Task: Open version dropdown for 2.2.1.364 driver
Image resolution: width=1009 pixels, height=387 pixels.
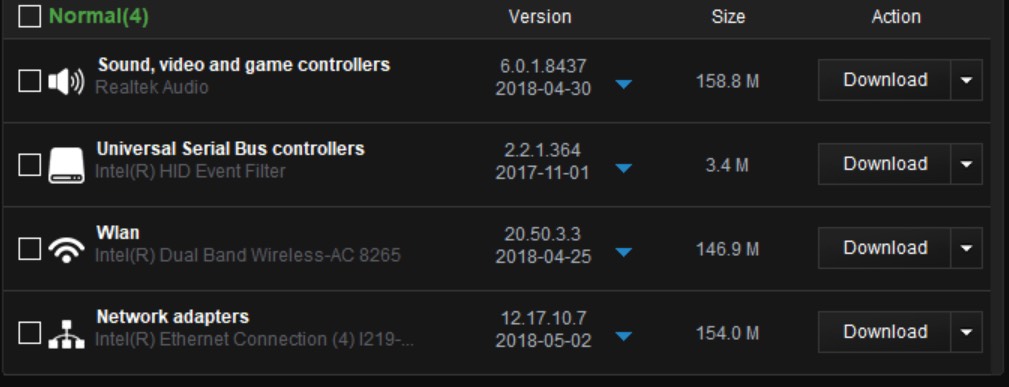Action: pyautogui.click(x=623, y=168)
